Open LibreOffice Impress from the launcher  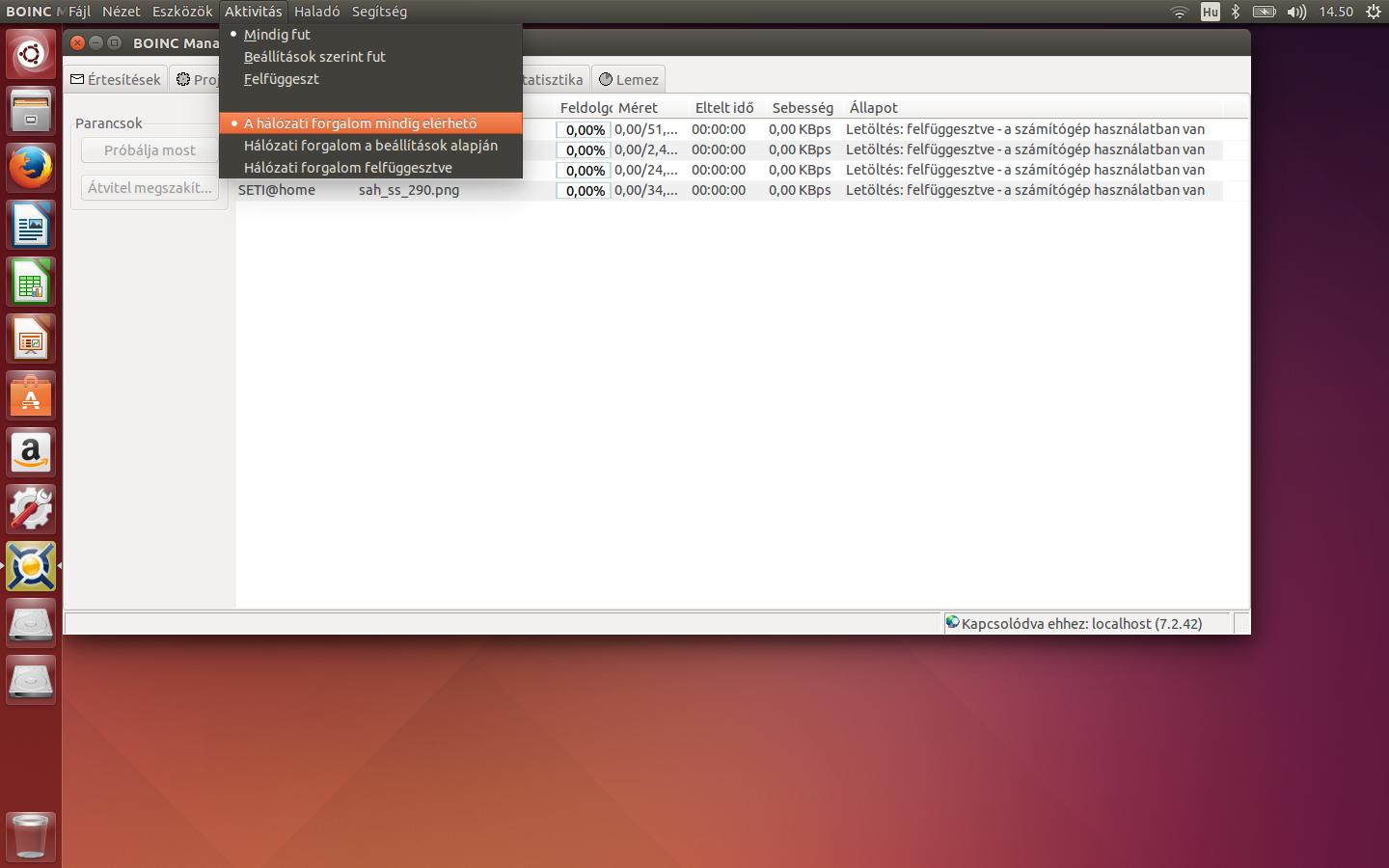tap(31, 339)
